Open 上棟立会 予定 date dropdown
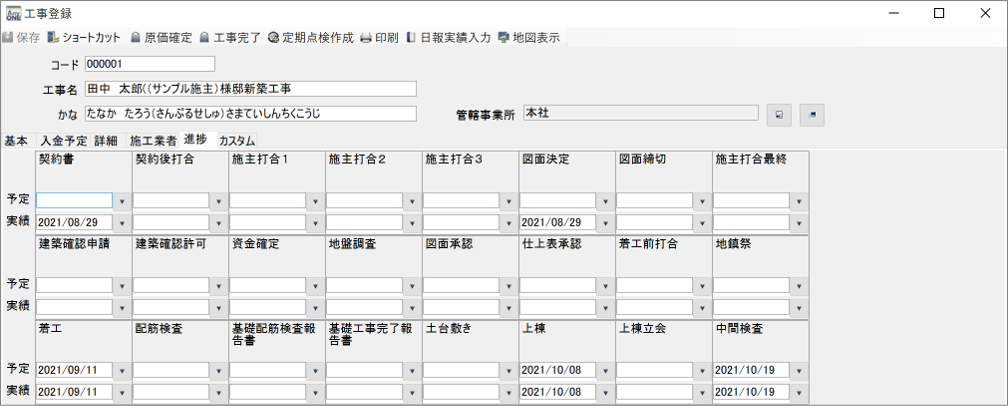The height and width of the screenshot is (406, 1008). pos(703,371)
